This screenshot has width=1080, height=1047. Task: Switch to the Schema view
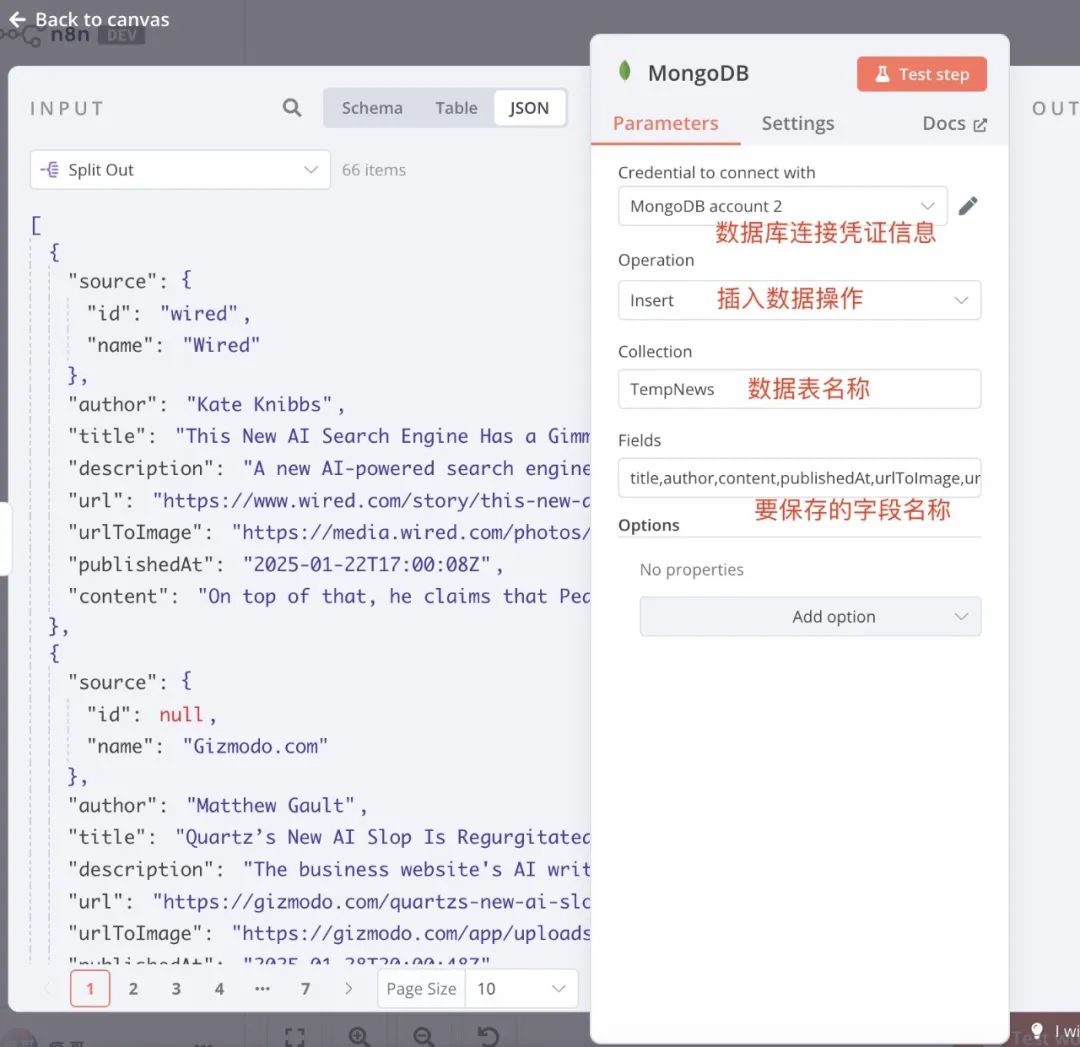(372, 107)
